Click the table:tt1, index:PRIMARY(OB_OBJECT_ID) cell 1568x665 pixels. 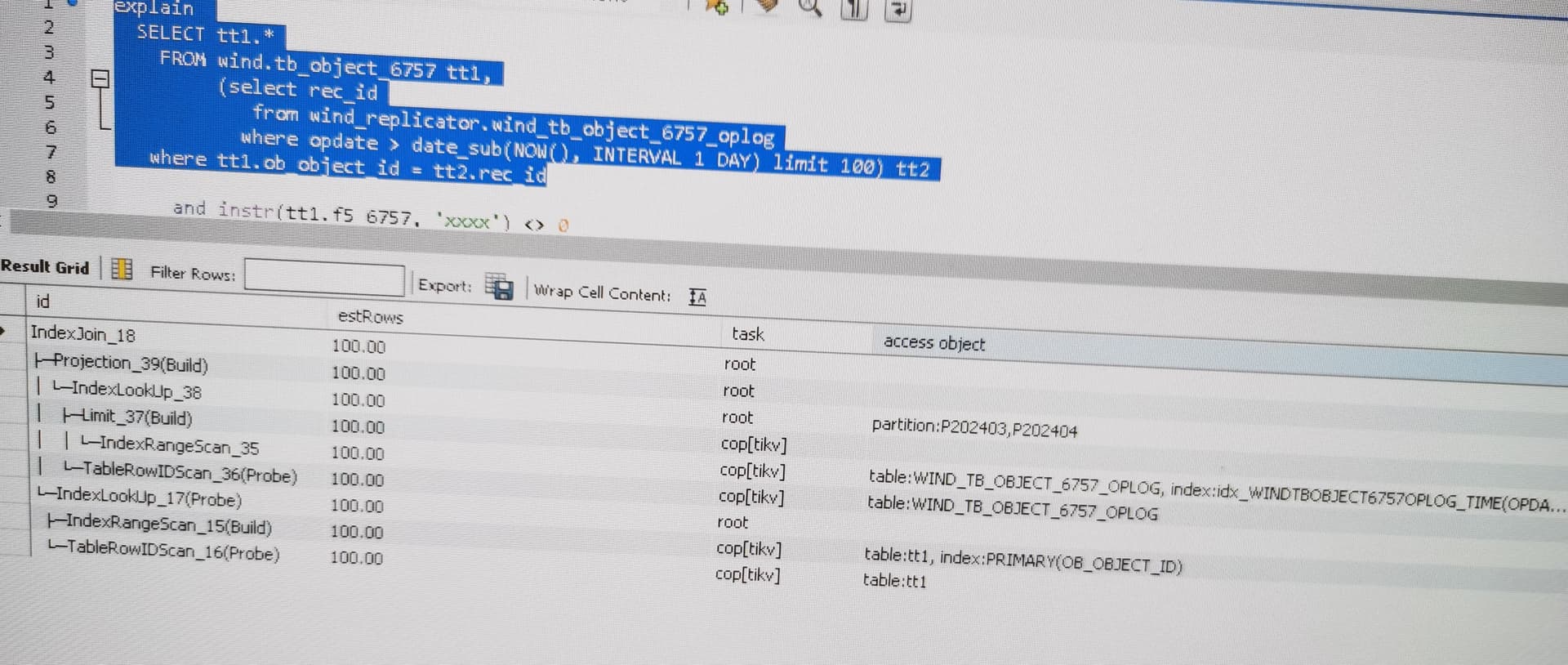[1023, 559]
